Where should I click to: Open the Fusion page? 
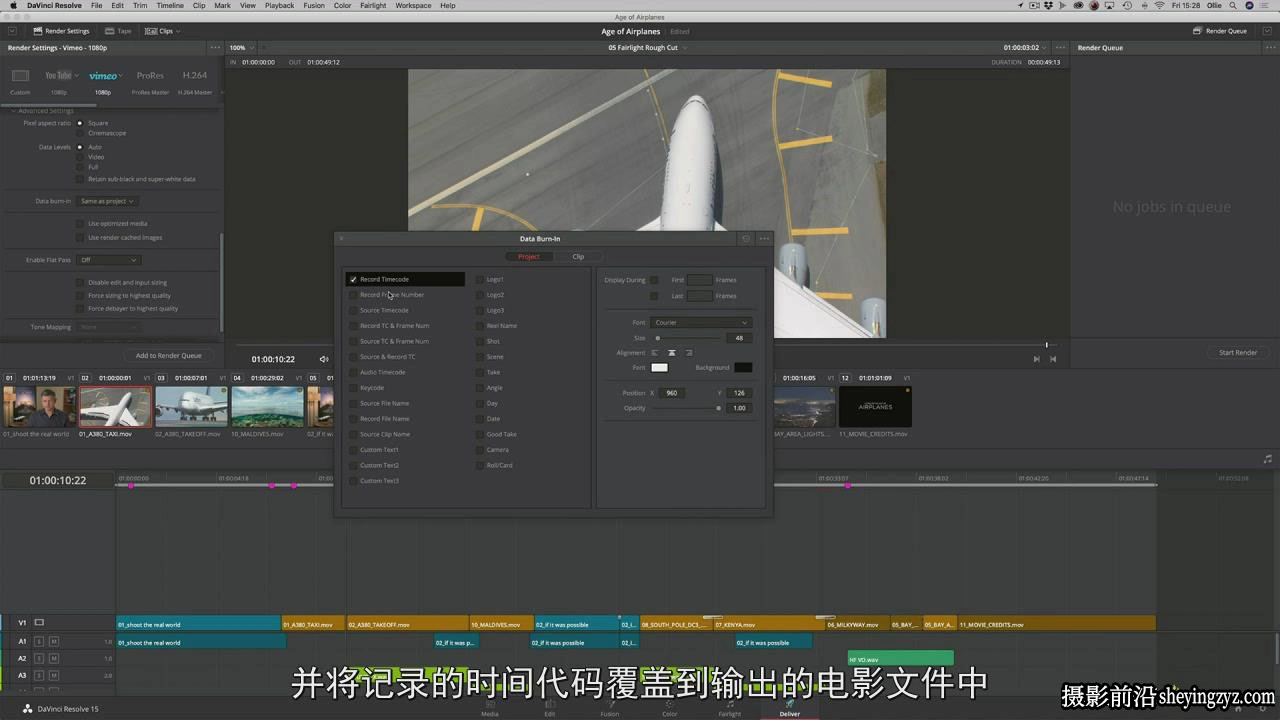tap(610, 708)
